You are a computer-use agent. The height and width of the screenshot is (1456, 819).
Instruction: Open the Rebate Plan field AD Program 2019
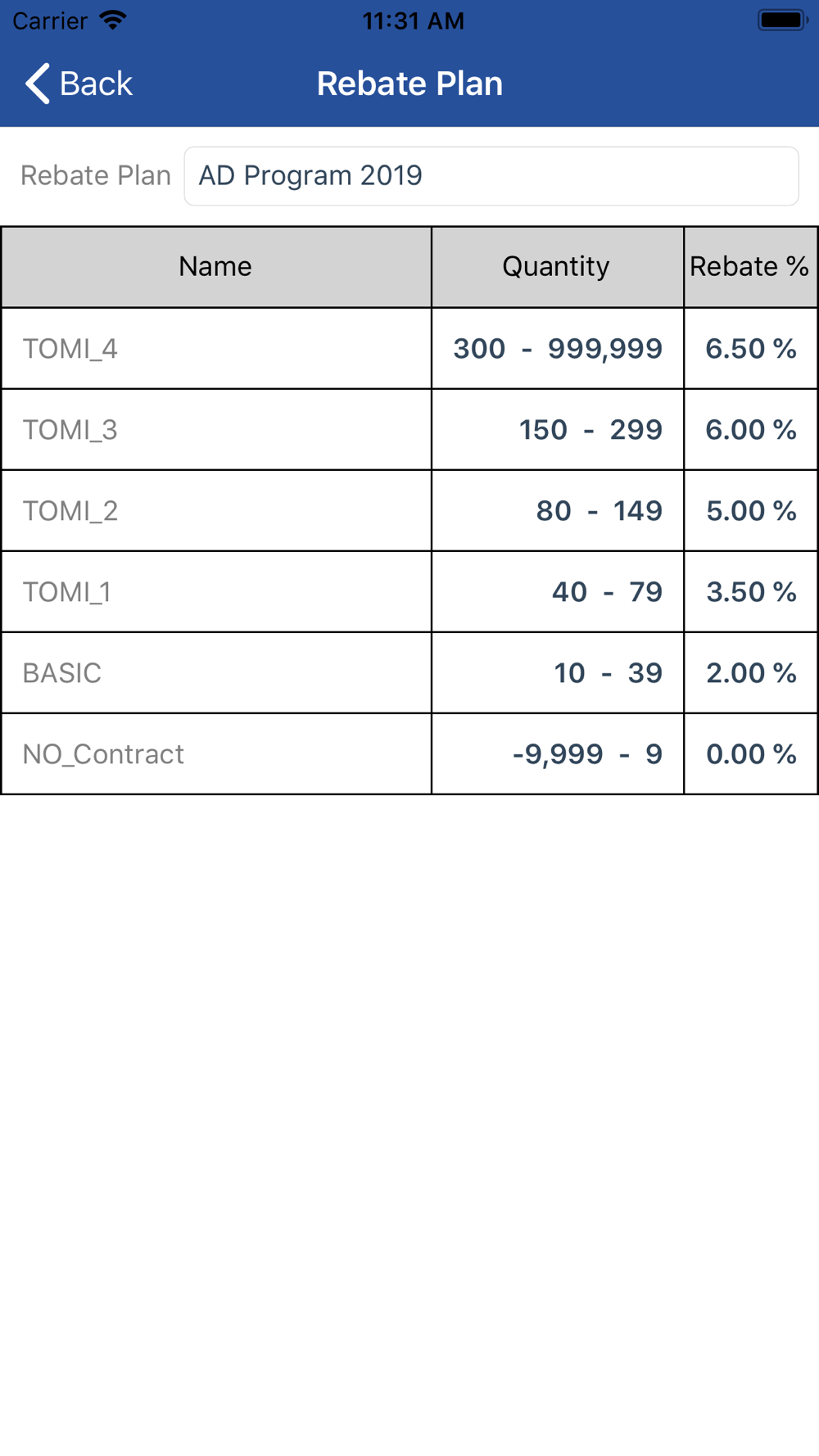click(x=491, y=176)
